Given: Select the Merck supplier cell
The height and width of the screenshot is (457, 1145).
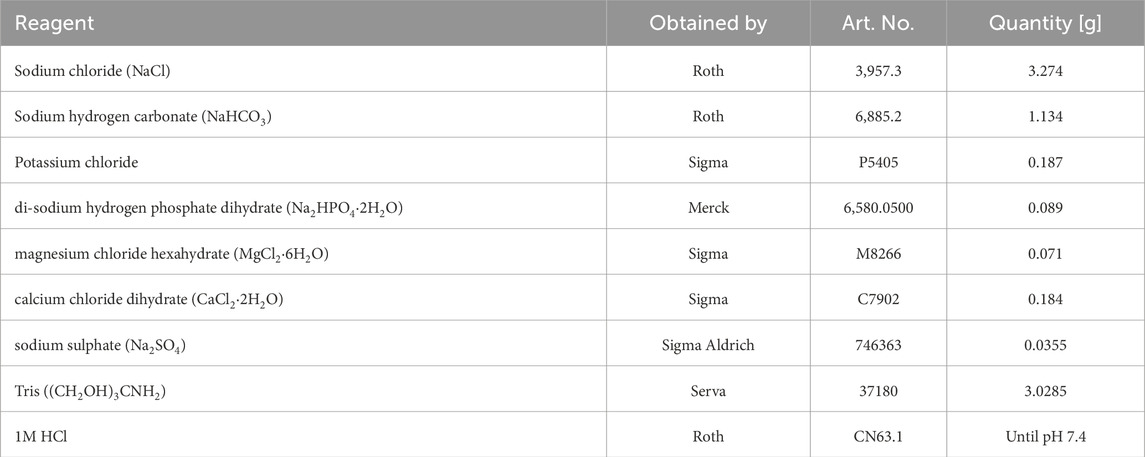Looking at the screenshot, I should [708, 208].
